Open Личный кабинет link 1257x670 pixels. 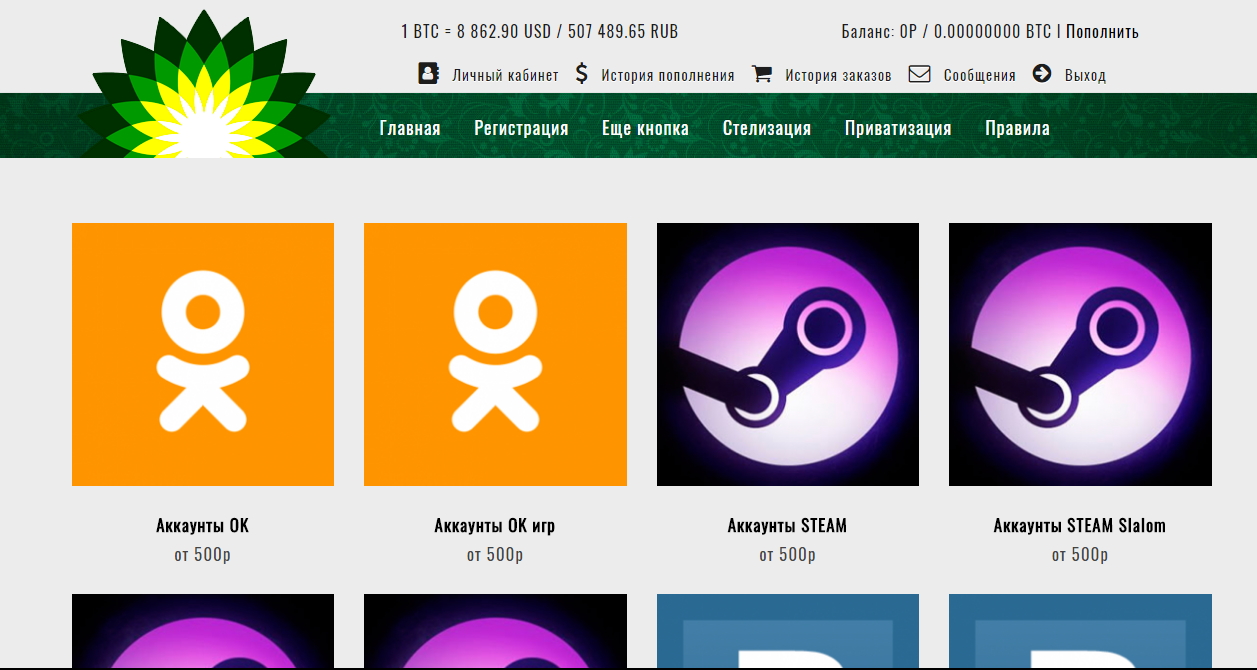[505, 75]
